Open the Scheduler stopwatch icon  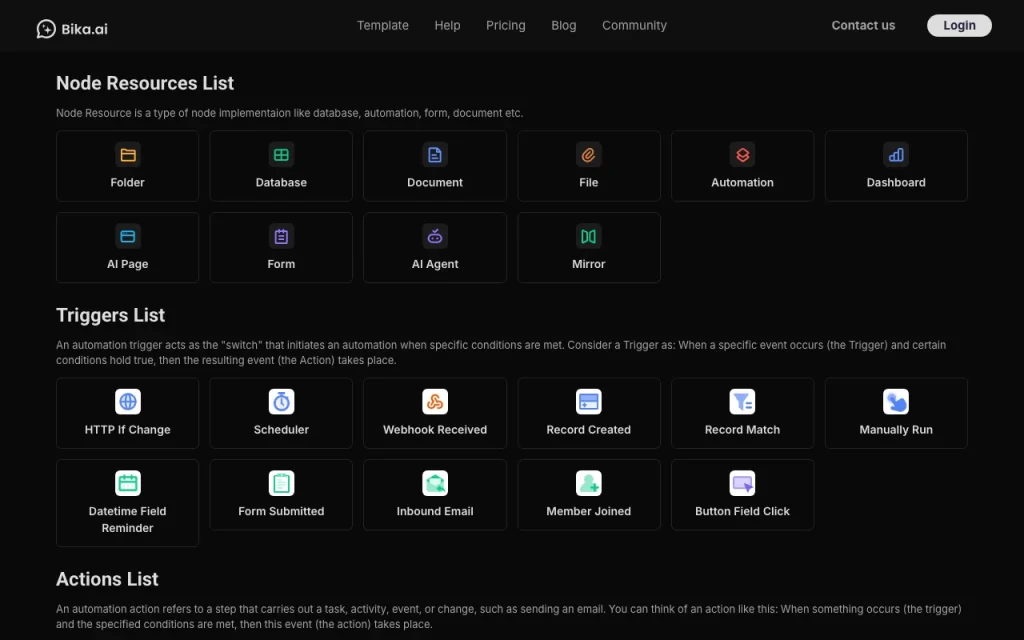[281, 402]
